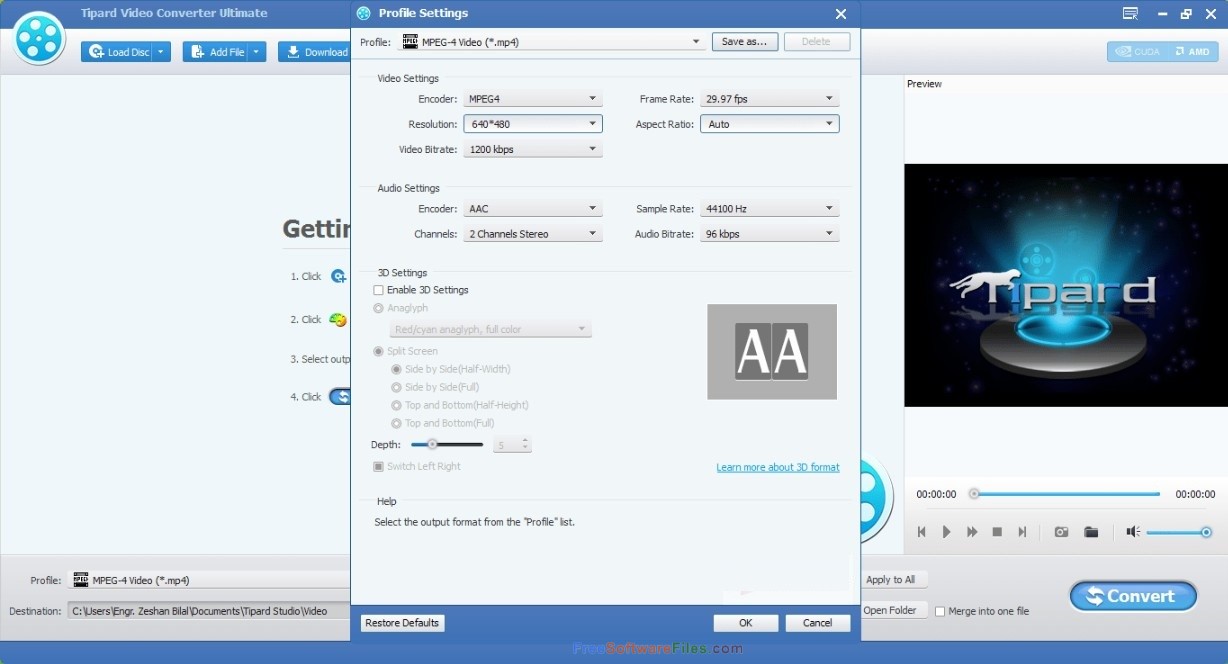Open the main menu icon in the title bar
This screenshot has height=664, width=1228.
coord(1130,13)
